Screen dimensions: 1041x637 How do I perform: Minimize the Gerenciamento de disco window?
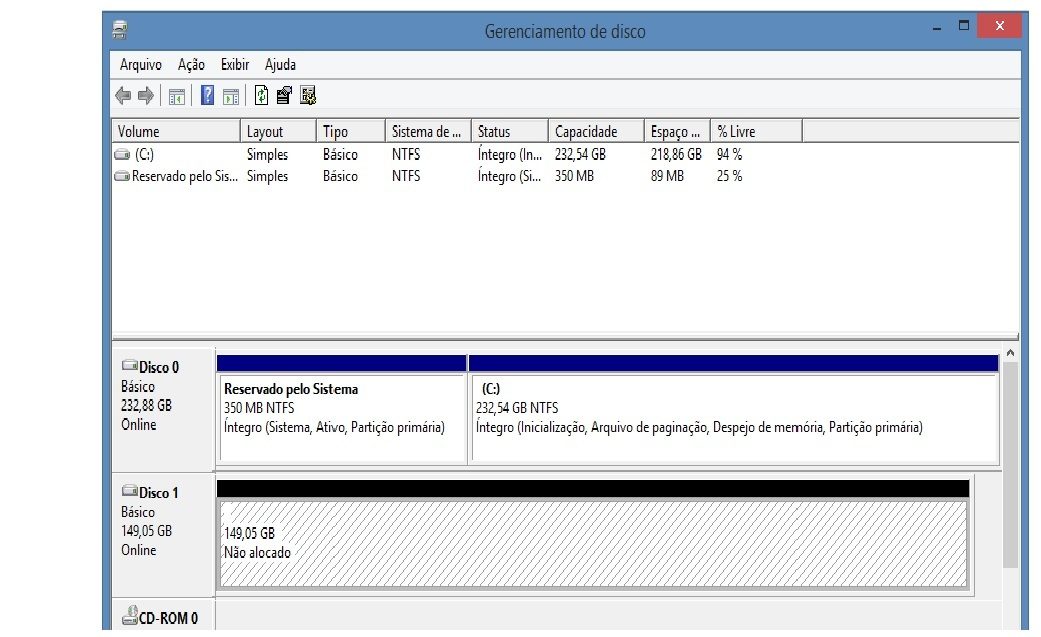coord(937,29)
